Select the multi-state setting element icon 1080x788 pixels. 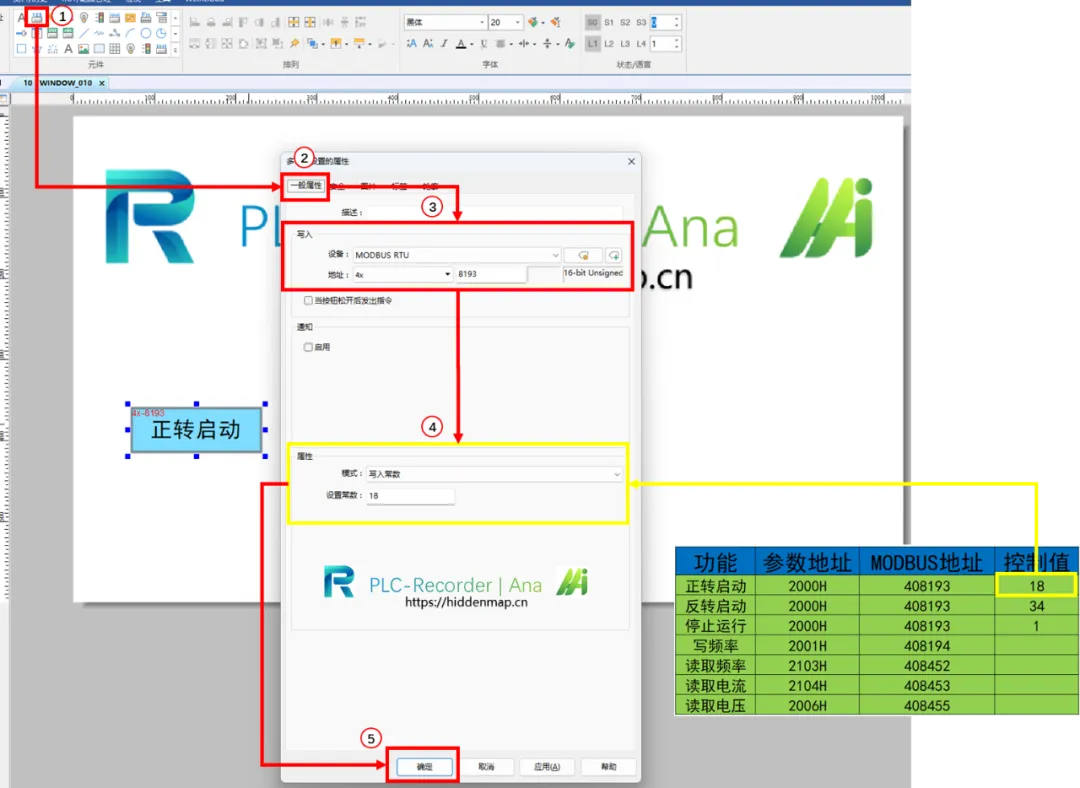coord(37,17)
